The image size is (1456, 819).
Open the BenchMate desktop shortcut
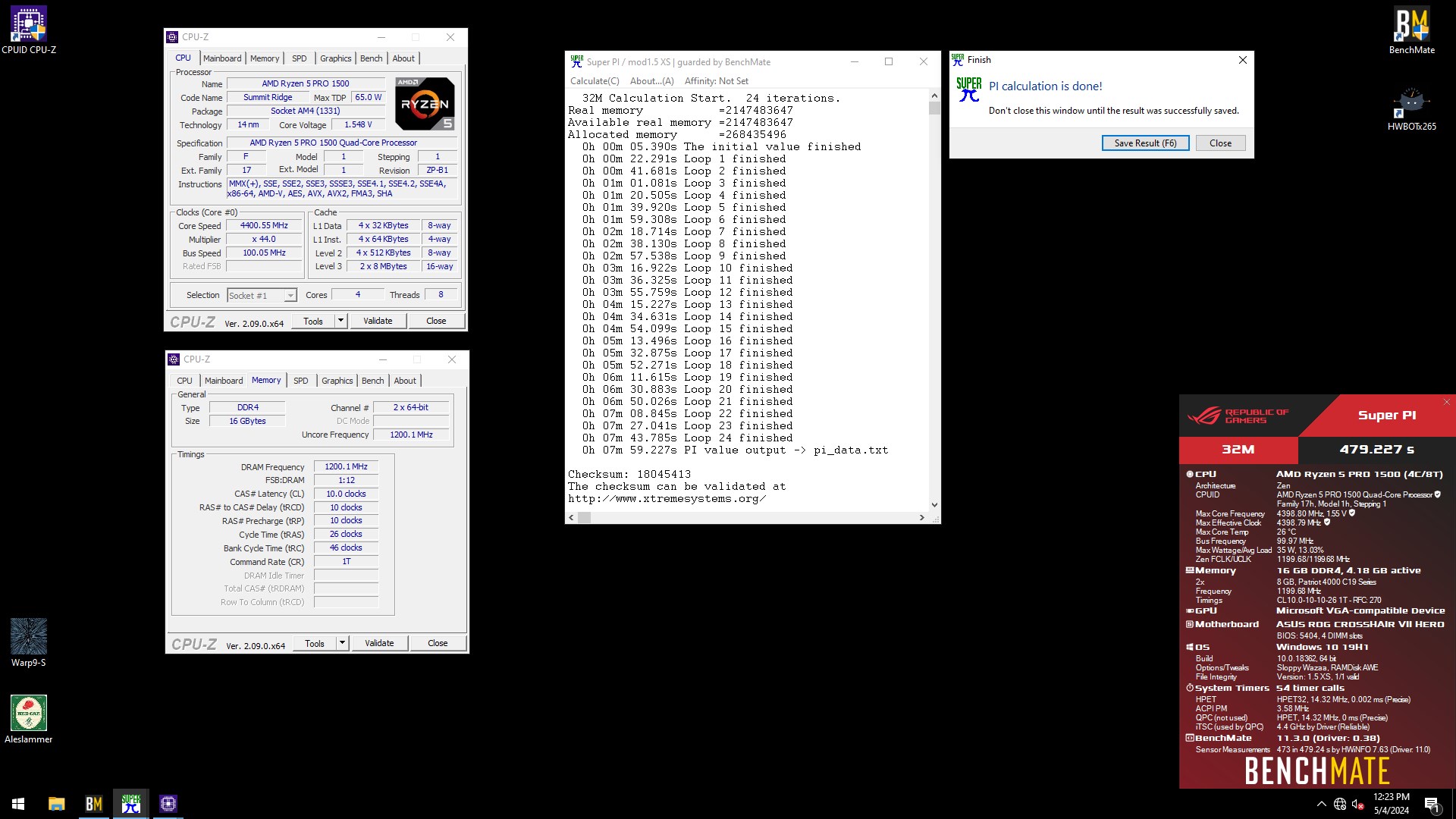click(x=1411, y=30)
